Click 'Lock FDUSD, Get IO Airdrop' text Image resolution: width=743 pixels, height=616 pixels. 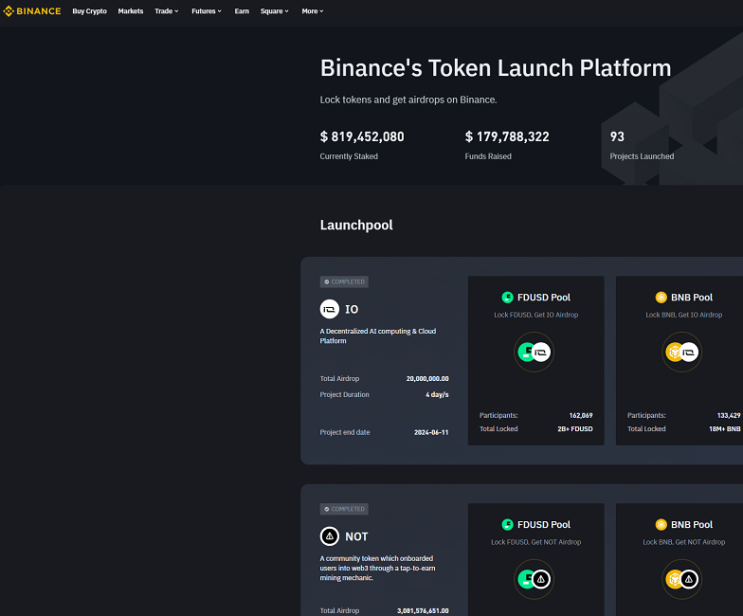(536, 315)
